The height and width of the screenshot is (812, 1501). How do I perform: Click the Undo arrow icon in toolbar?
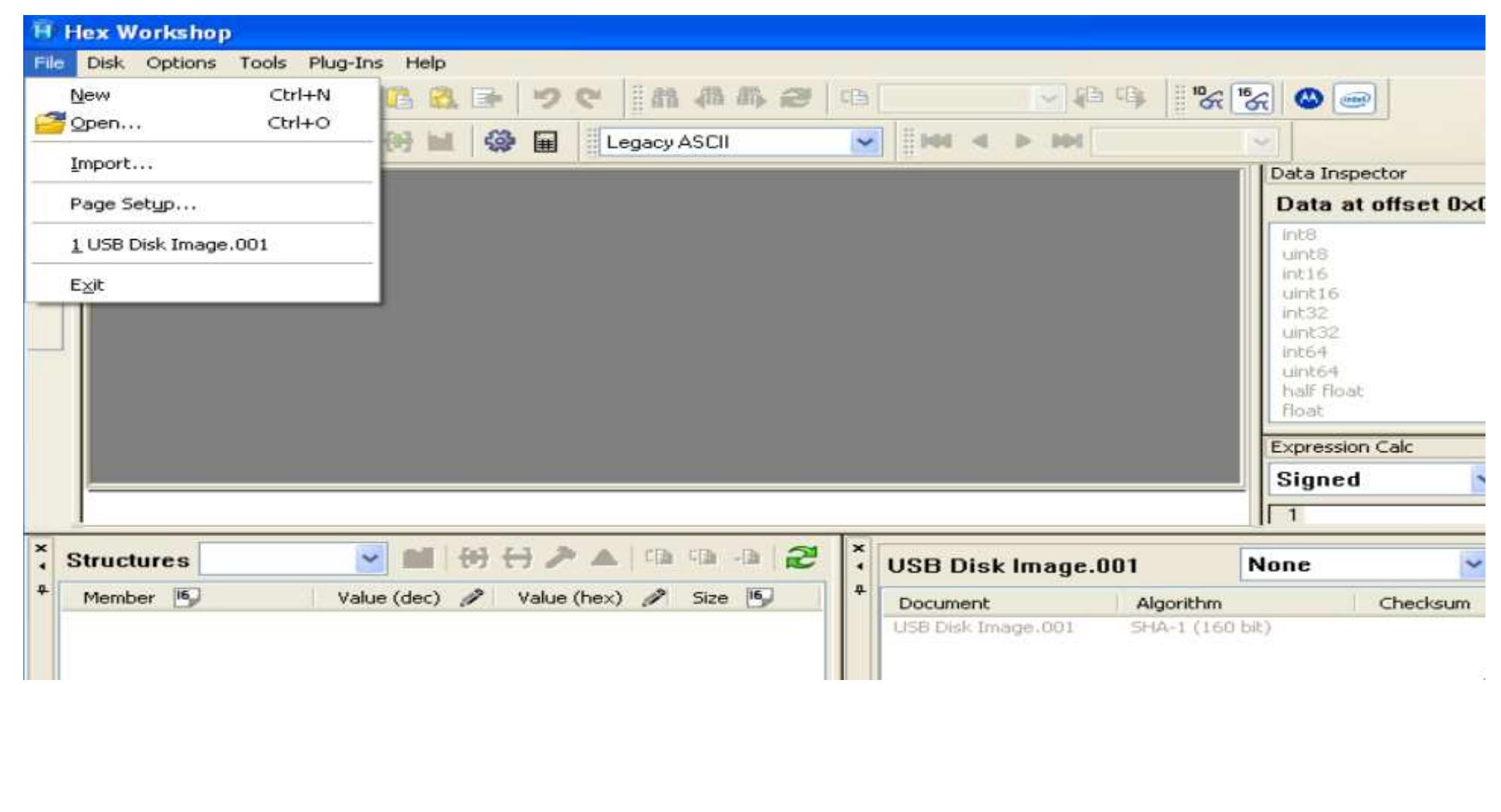click(x=547, y=99)
